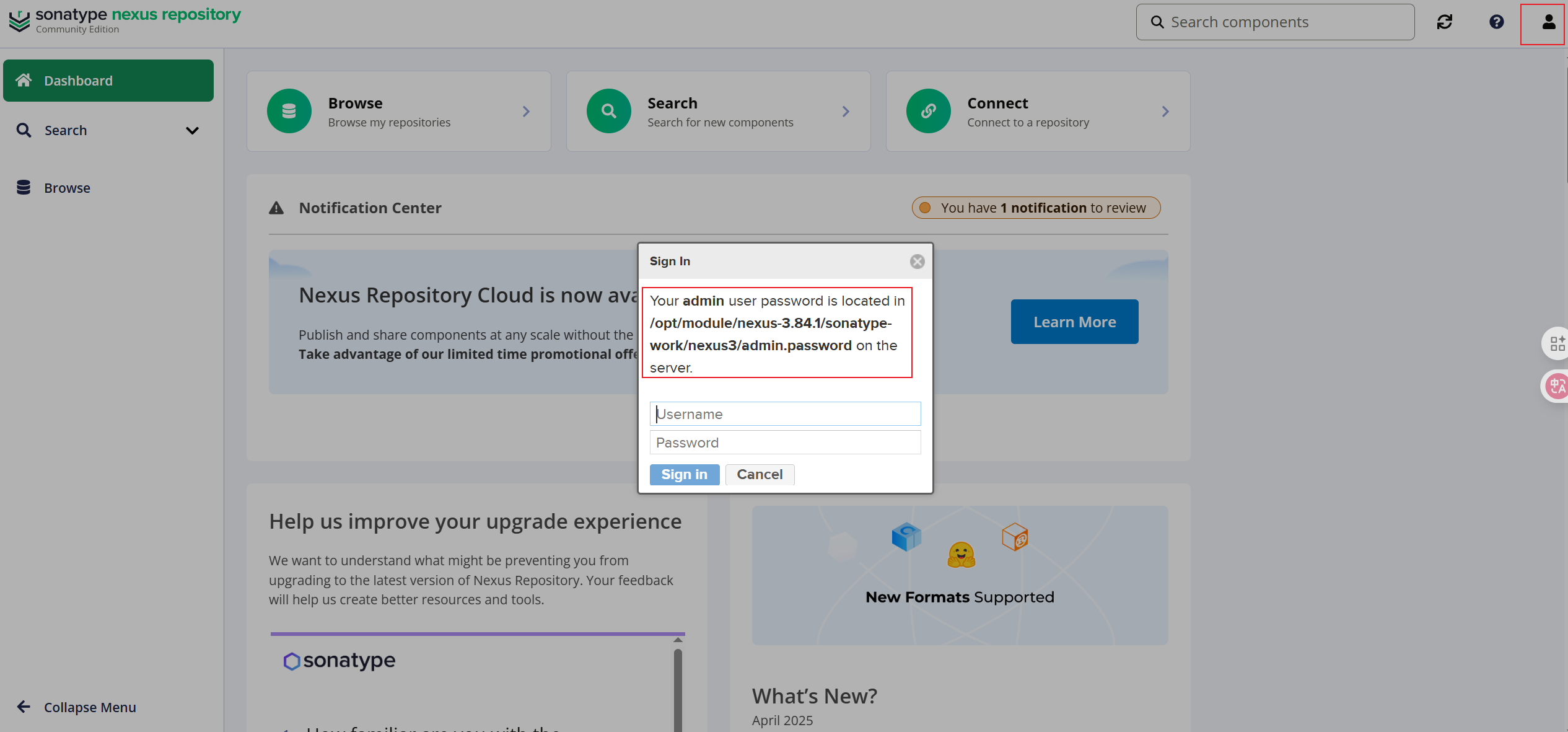Open the Connect card arrow
Screen dimensions: 1568x732
1165,112
